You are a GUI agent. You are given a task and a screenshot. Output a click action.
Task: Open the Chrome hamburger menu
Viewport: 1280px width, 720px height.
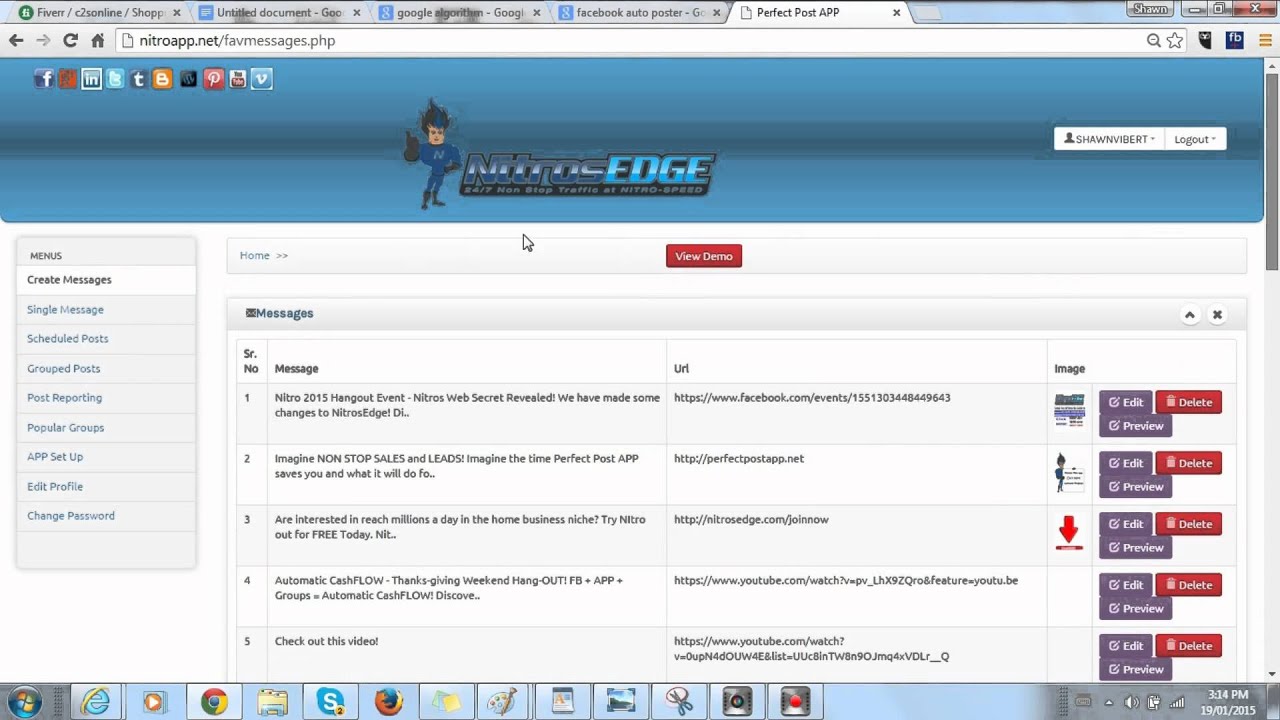coord(1264,40)
